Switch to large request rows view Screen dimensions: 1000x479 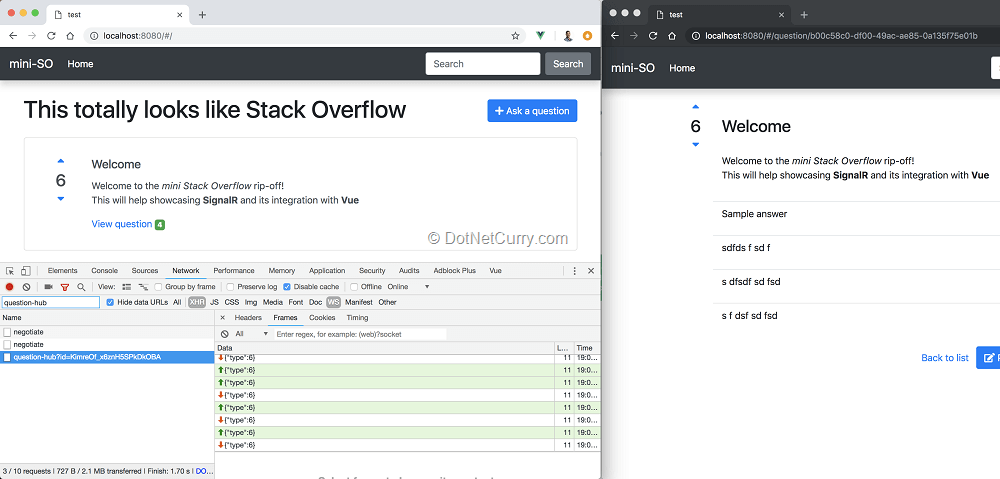tap(126, 287)
